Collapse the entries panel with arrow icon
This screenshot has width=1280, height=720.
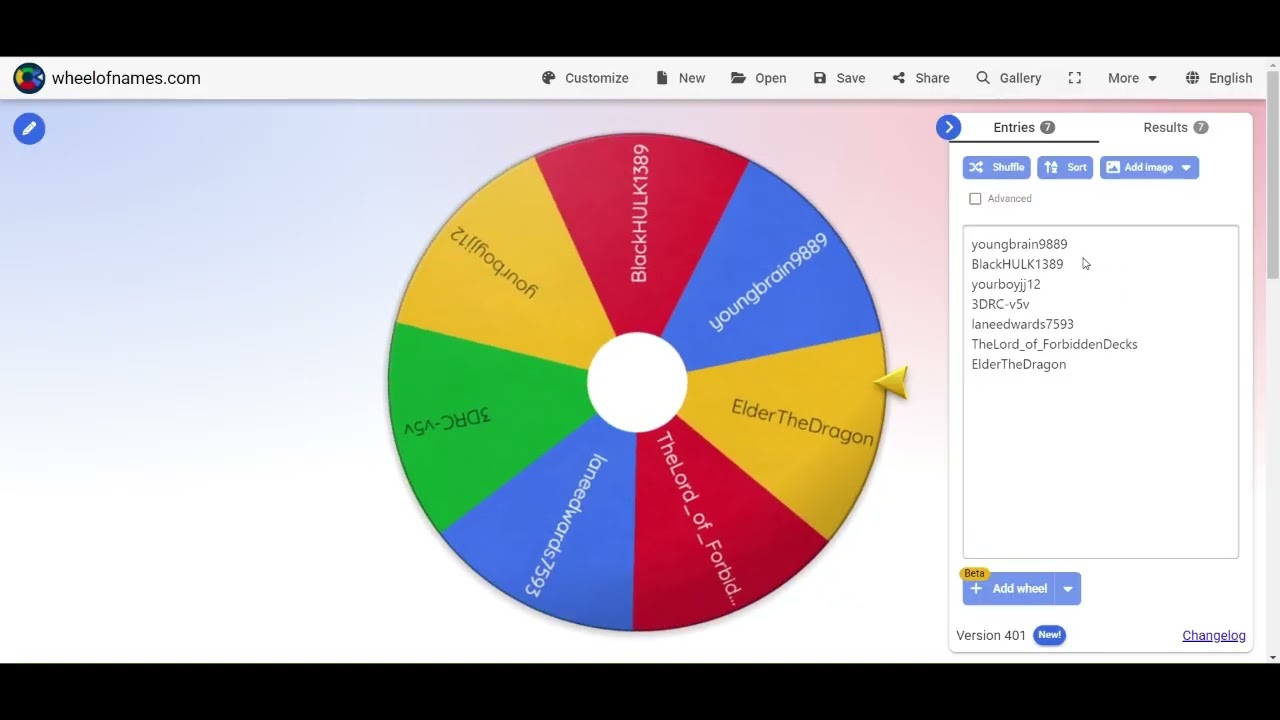pos(949,127)
